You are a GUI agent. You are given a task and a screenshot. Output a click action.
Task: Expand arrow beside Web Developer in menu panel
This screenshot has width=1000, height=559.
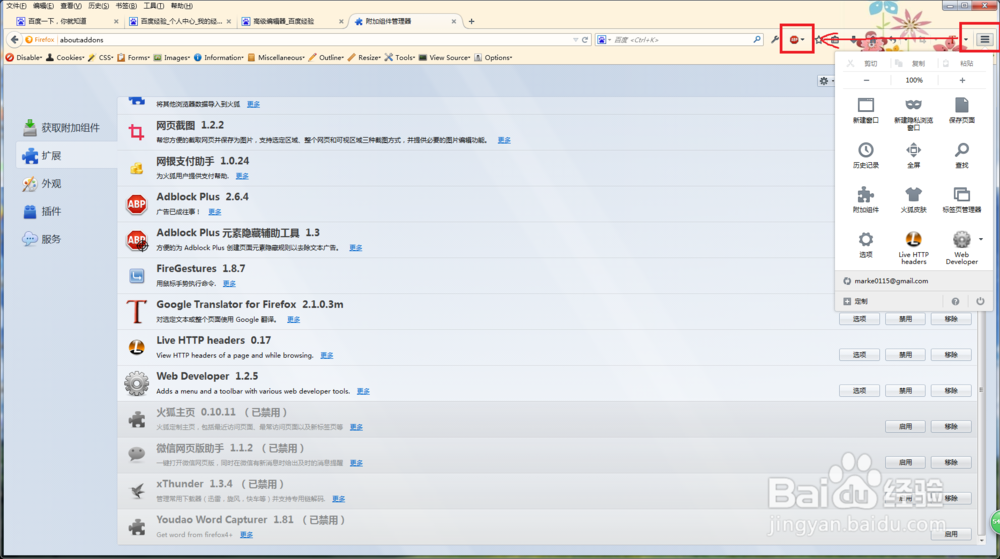pos(981,240)
